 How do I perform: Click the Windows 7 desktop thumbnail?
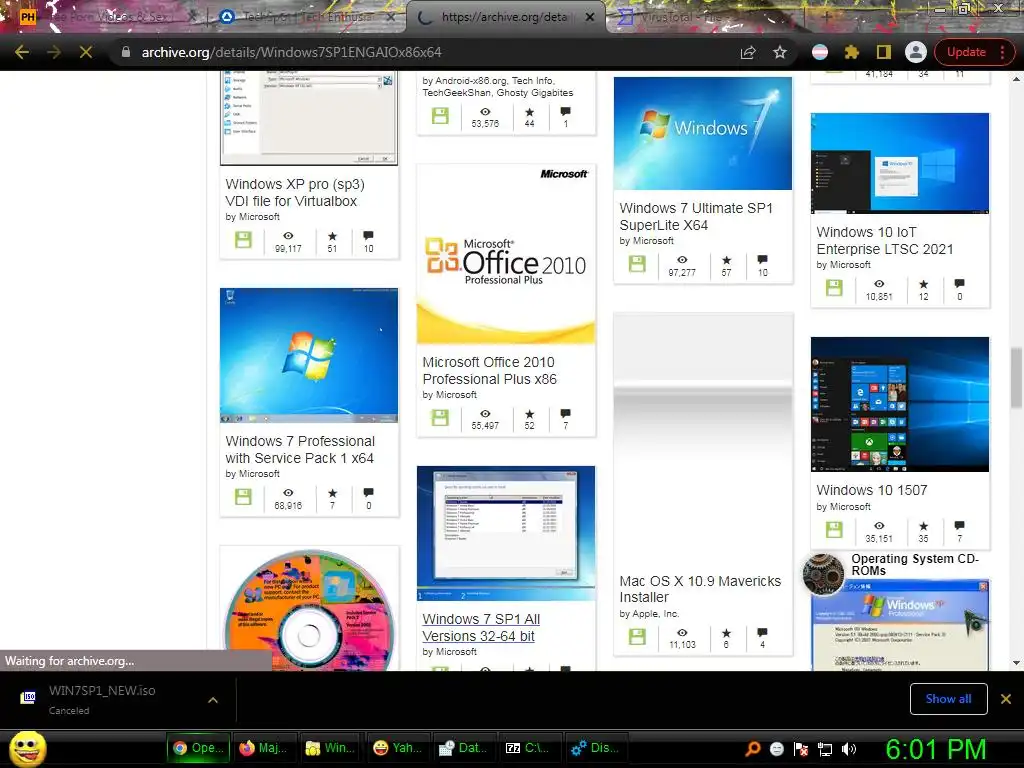point(309,355)
